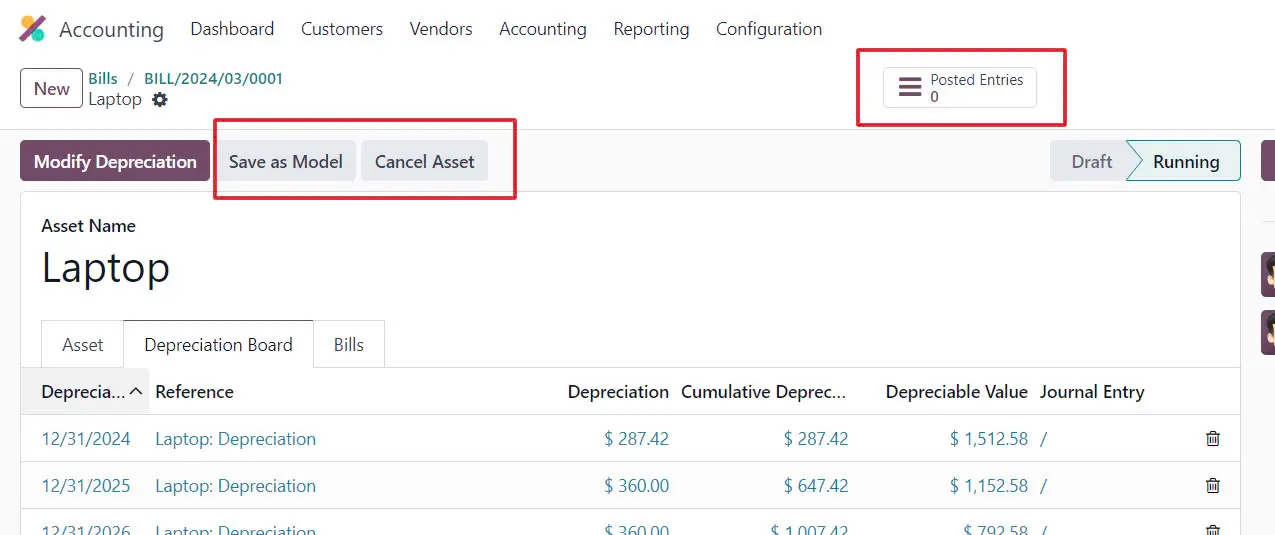The image size is (1275, 535).
Task: Create a new record with New button
Action: pos(52,88)
